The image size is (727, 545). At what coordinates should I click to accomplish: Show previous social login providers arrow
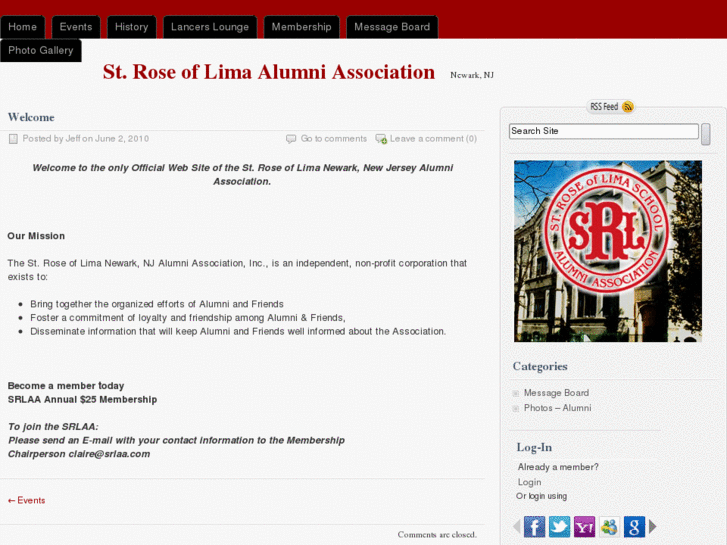pos(517,526)
